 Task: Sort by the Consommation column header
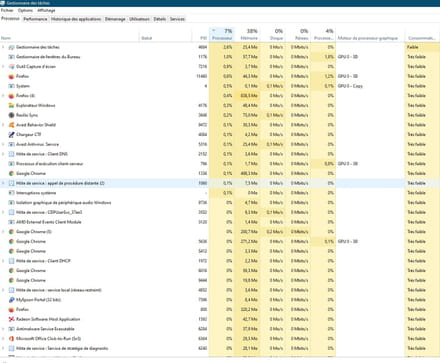pos(422,35)
